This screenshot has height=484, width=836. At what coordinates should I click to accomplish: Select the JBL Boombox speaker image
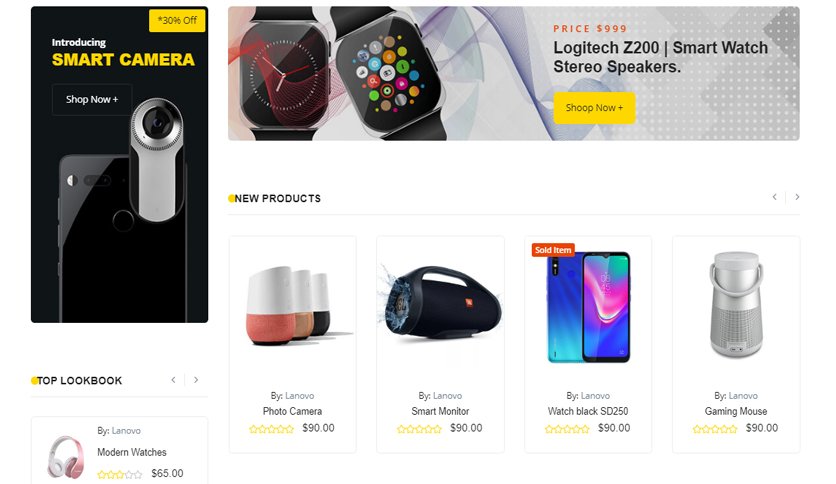point(440,304)
